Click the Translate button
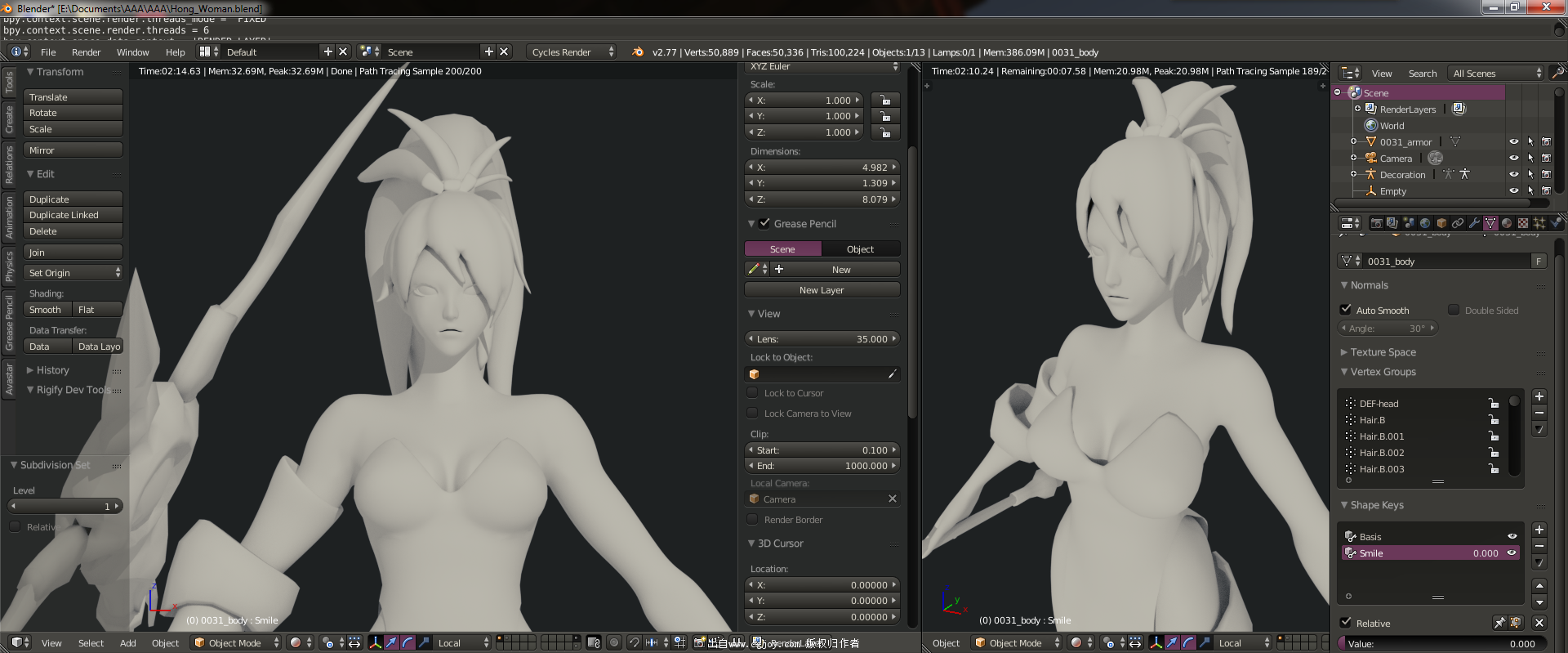The image size is (1568, 653). click(x=73, y=96)
